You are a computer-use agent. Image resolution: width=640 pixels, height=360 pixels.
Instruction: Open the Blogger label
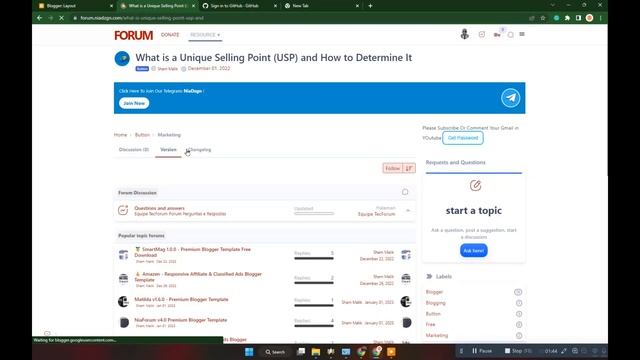point(434,292)
